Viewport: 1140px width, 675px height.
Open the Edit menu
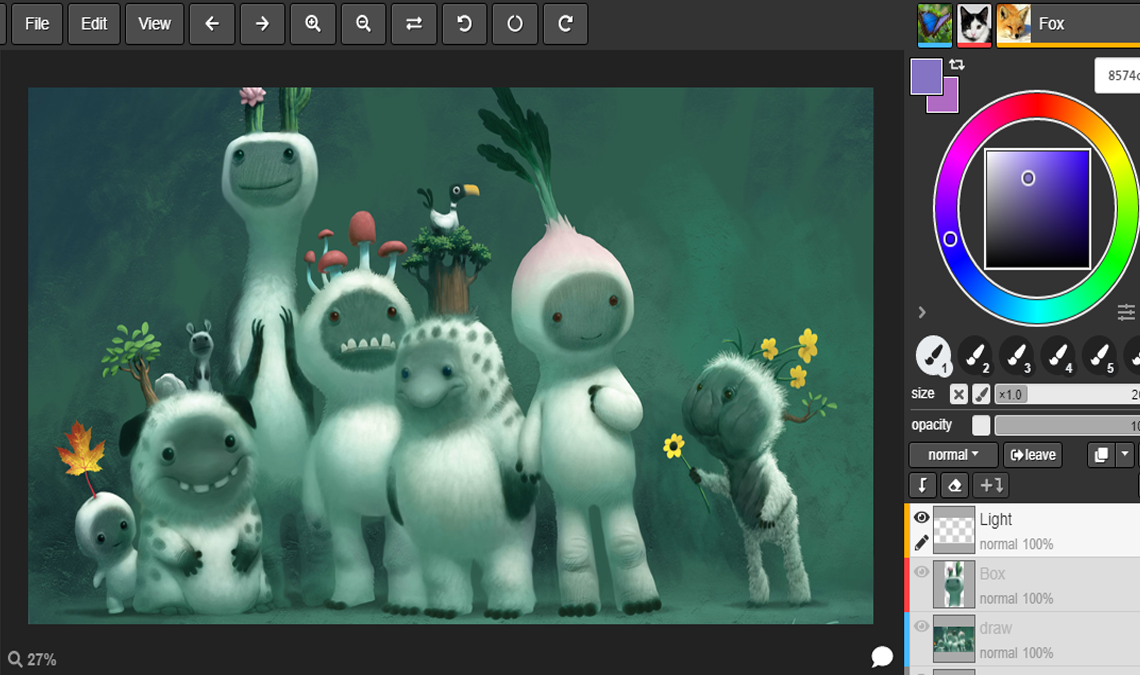point(94,24)
